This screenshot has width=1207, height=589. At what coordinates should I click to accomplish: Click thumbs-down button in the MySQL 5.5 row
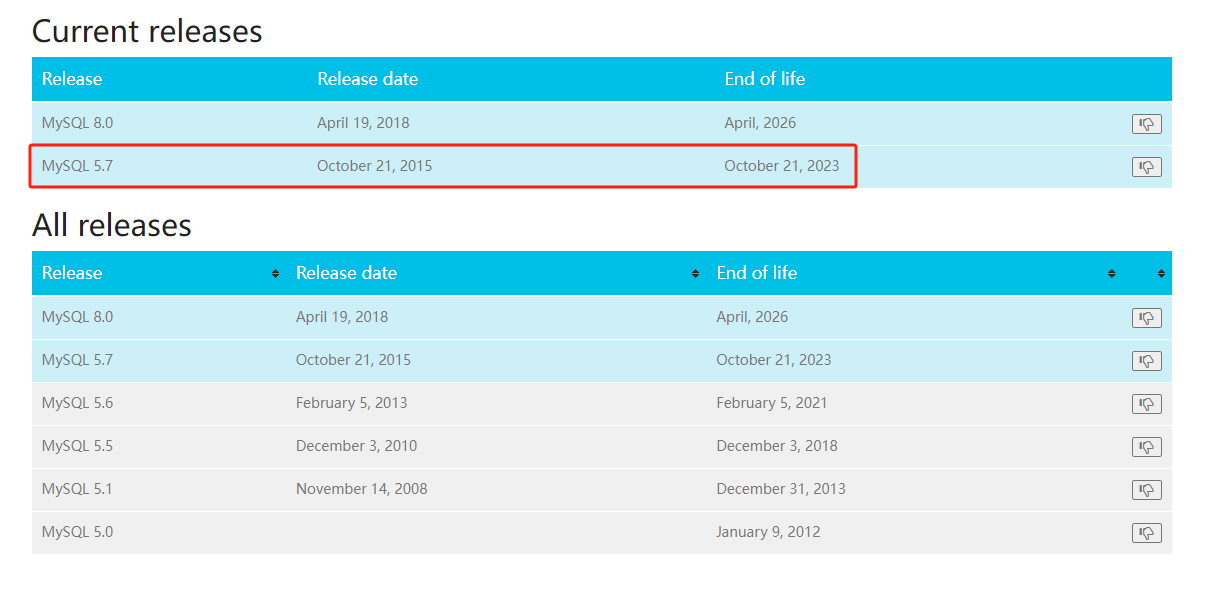pyautogui.click(x=1146, y=447)
